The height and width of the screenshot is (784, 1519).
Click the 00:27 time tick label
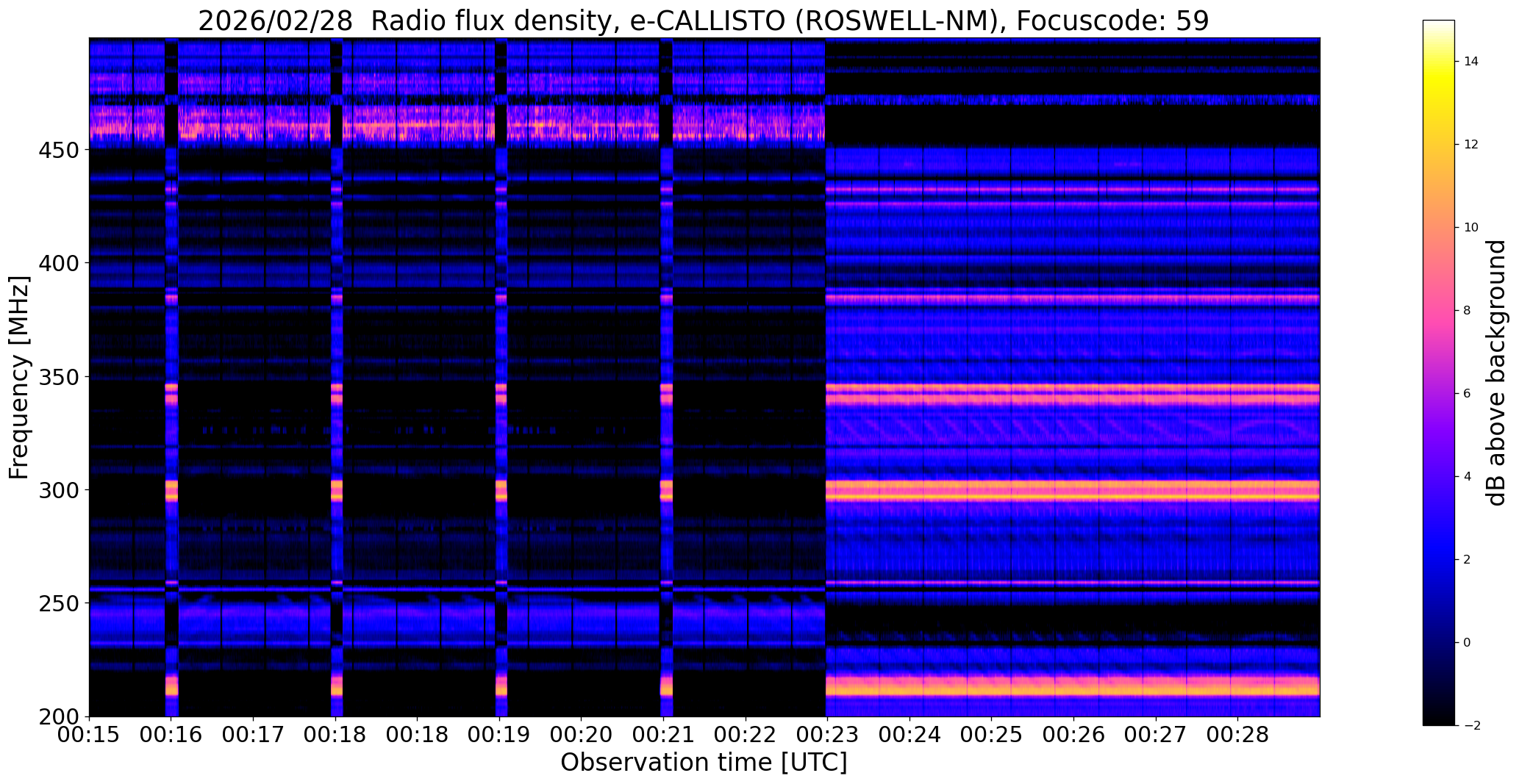[x=1156, y=736]
